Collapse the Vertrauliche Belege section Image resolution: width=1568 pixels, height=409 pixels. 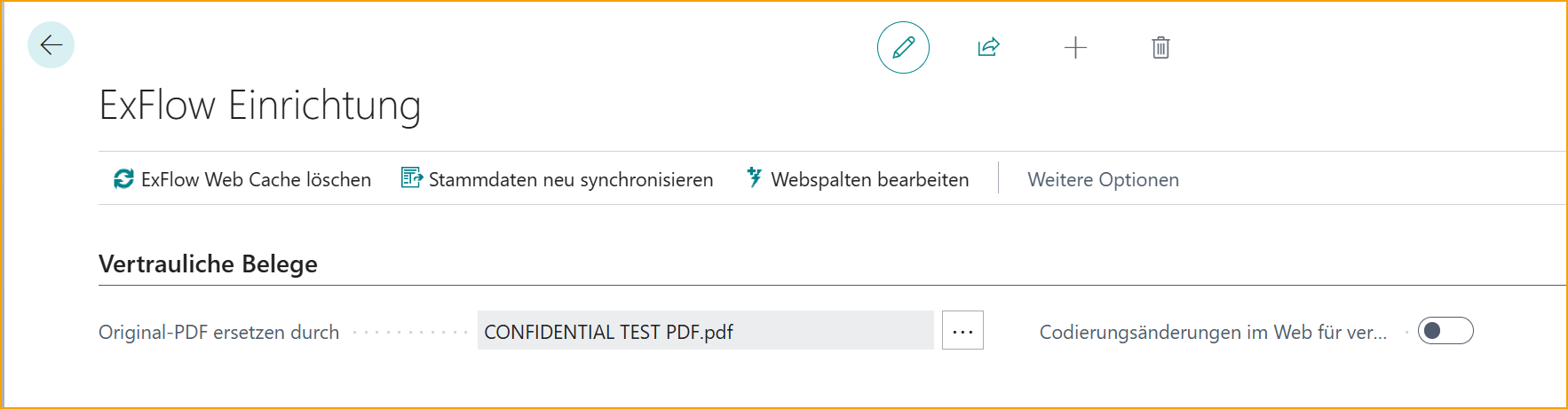208,264
